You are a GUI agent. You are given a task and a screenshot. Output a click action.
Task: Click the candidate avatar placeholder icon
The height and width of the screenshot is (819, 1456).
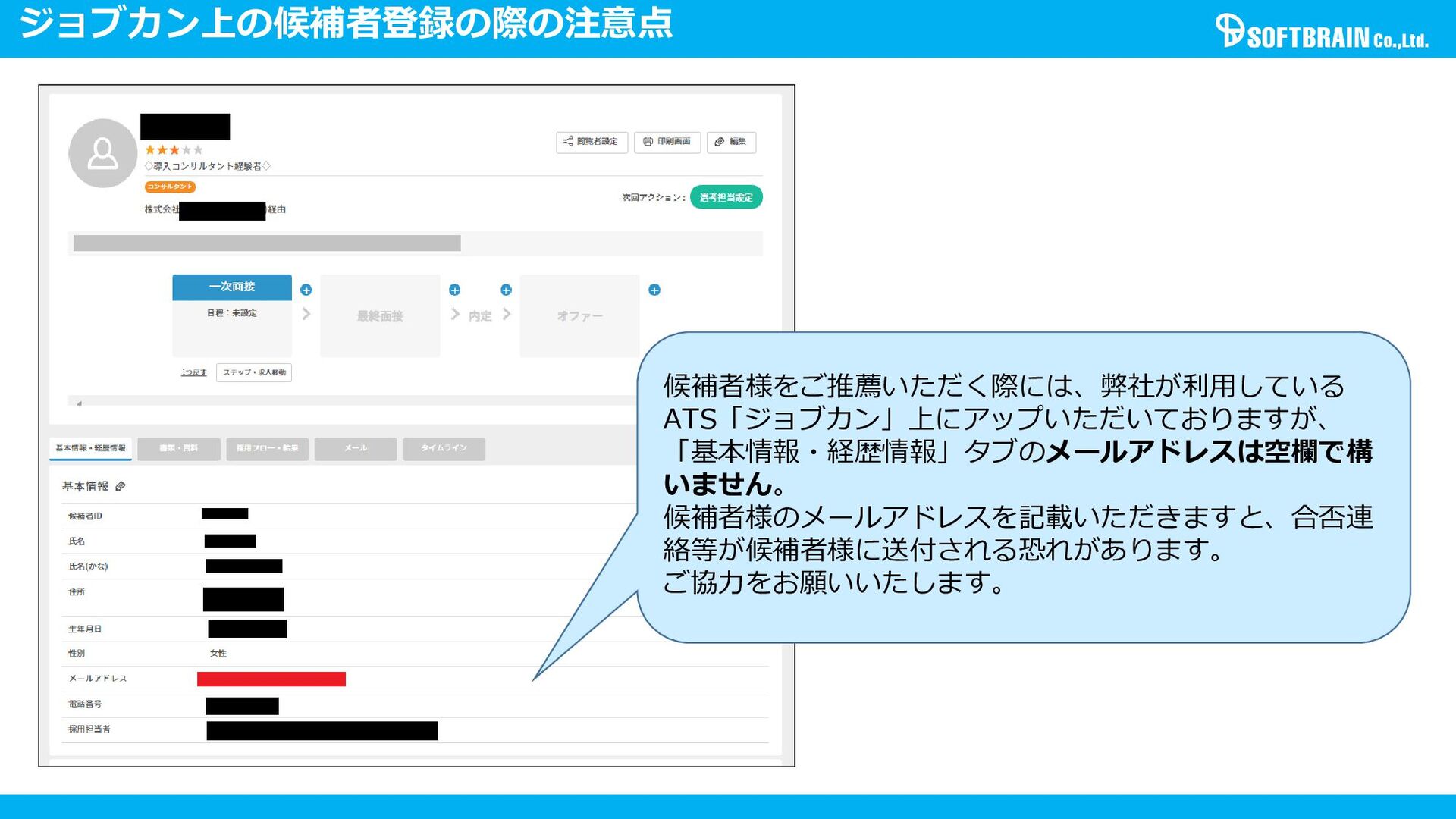click(102, 153)
